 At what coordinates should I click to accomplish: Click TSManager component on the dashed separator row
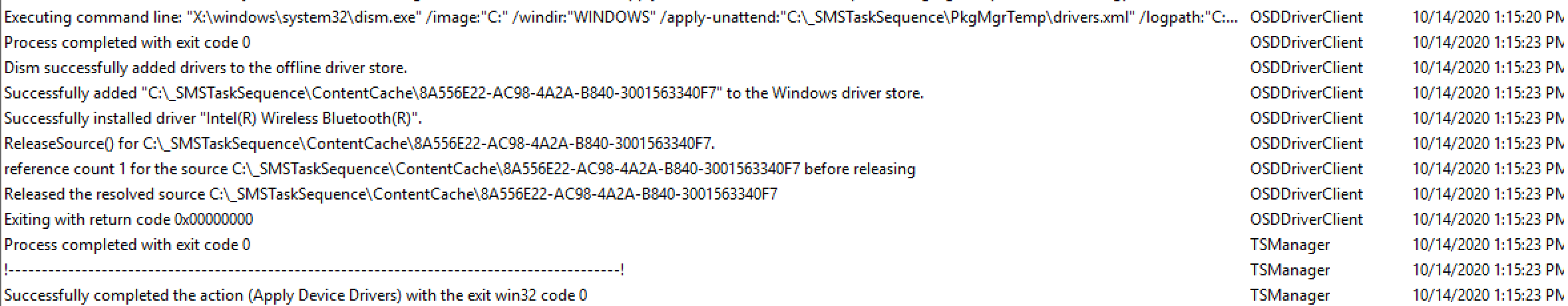(x=1289, y=270)
